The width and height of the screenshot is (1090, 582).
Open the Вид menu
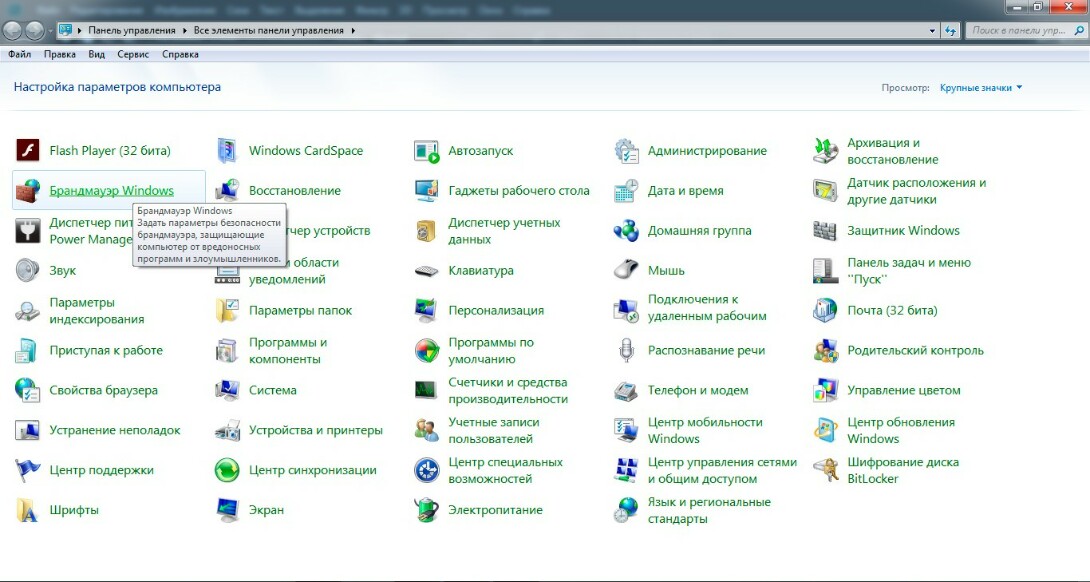[x=97, y=54]
